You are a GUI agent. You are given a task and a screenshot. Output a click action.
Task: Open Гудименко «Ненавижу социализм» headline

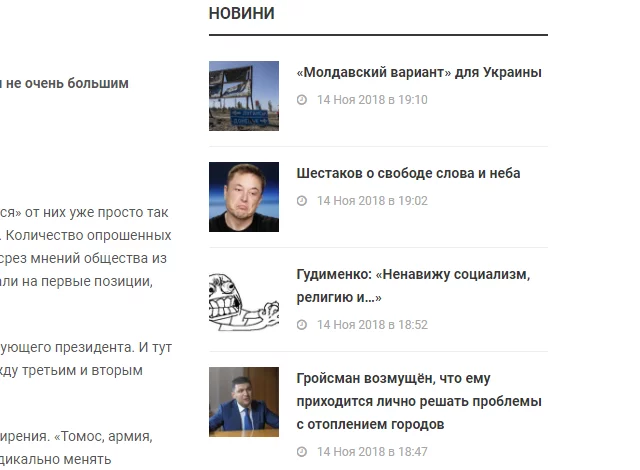pyautogui.click(x=413, y=286)
